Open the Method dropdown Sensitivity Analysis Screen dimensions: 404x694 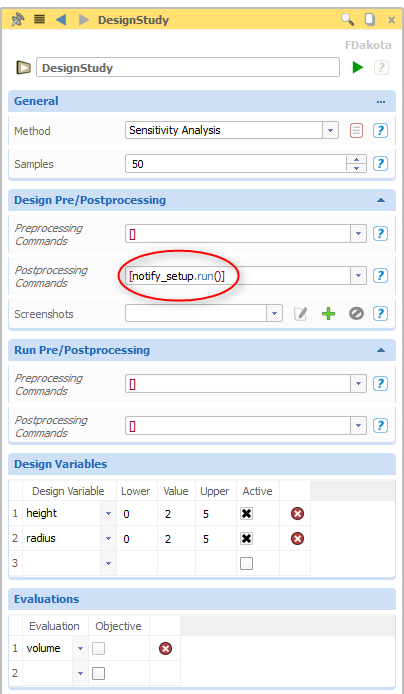231,131
